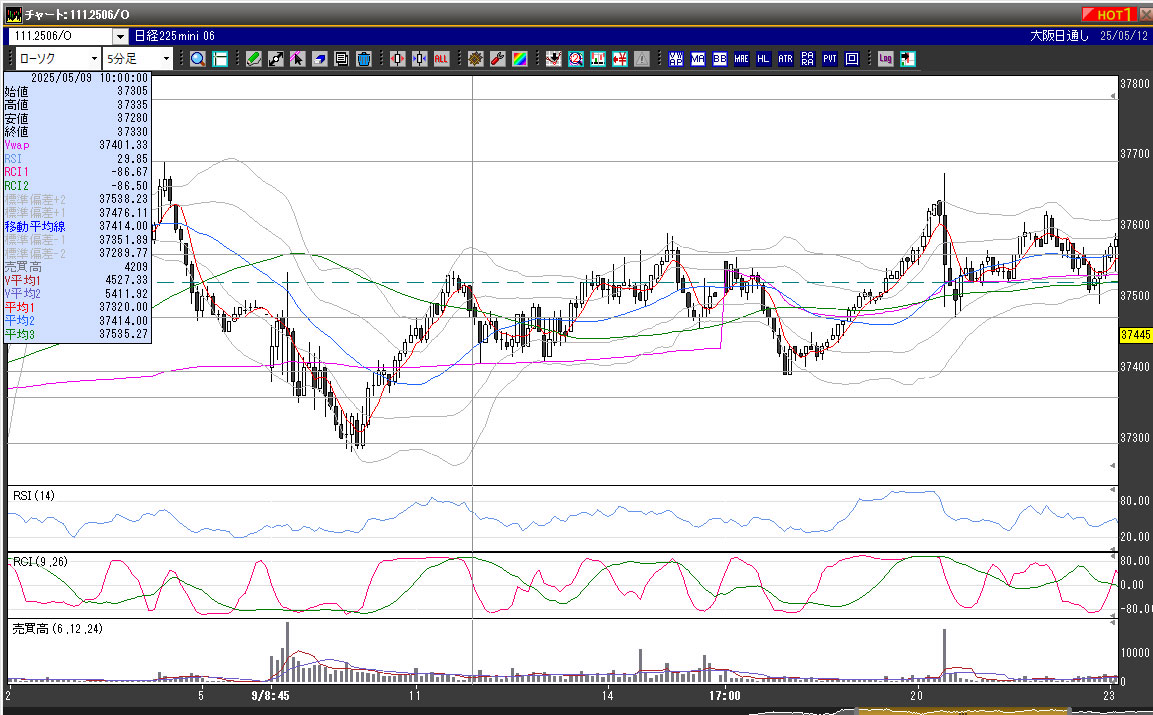Viewport: 1153px width, 715px height.
Task: Click the magnifier zoom tool icon
Action: pyautogui.click(x=198, y=59)
